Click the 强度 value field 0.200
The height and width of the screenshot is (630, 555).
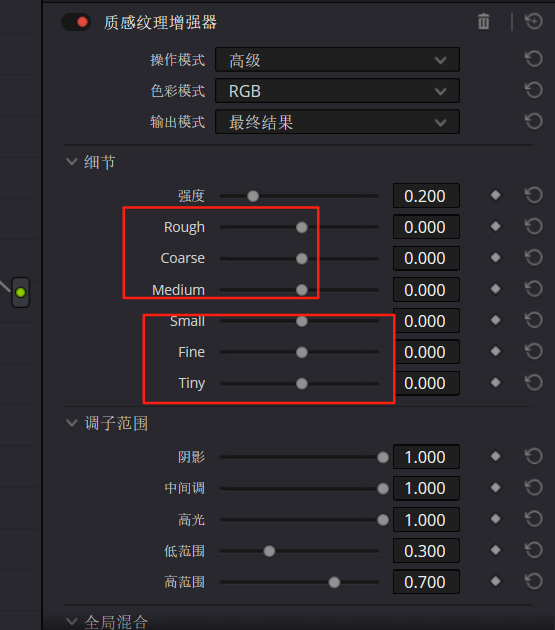click(426, 196)
